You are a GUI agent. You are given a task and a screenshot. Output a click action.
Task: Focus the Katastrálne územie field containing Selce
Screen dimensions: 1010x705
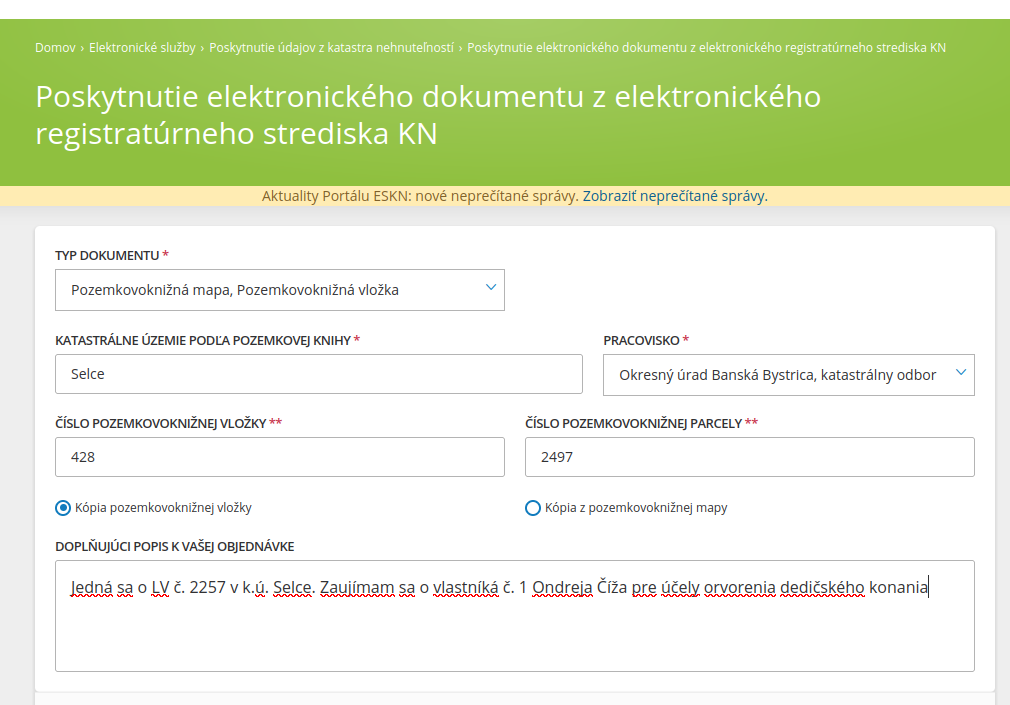pos(318,374)
